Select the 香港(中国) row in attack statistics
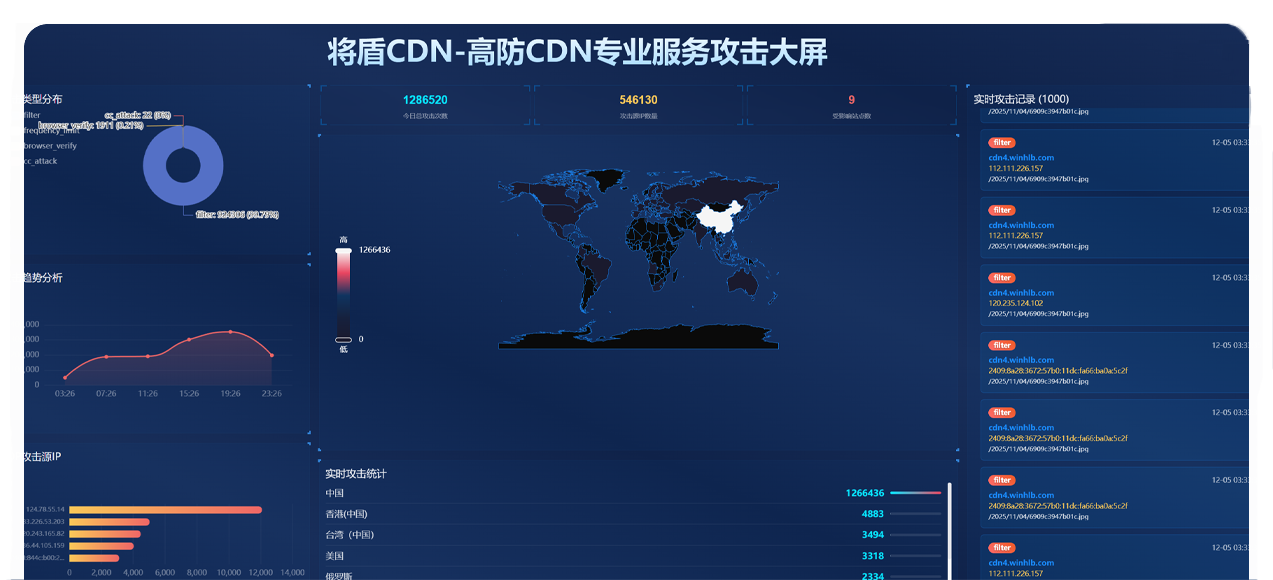 tap(632, 514)
